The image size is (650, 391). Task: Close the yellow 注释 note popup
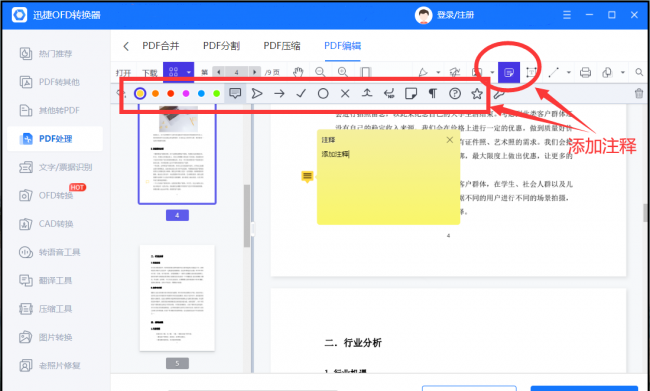(x=450, y=140)
